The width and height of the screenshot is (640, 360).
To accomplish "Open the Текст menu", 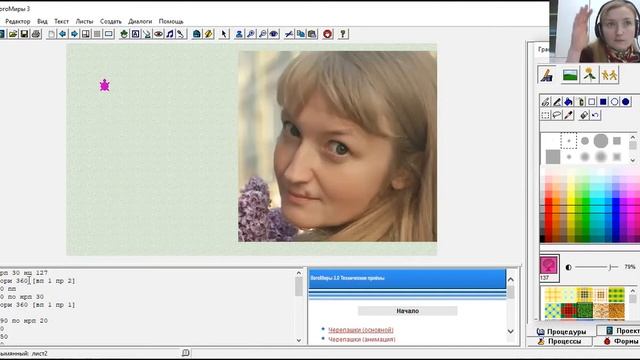I will tap(61, 21).
